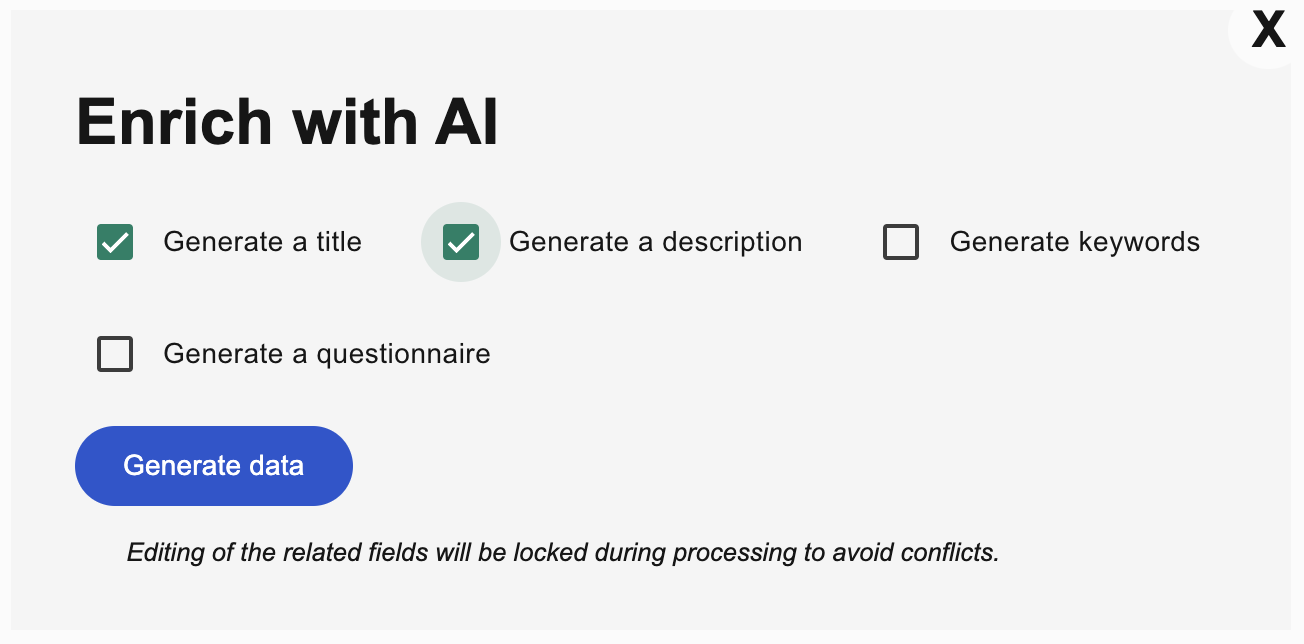
Task: Click the "Generate keywords" label text
Action: (1075, 242)
